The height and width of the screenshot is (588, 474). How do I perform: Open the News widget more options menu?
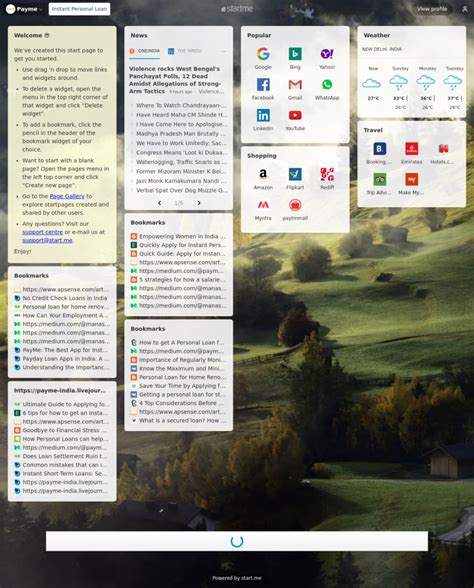pyautogui.click(x=224, y=51)
